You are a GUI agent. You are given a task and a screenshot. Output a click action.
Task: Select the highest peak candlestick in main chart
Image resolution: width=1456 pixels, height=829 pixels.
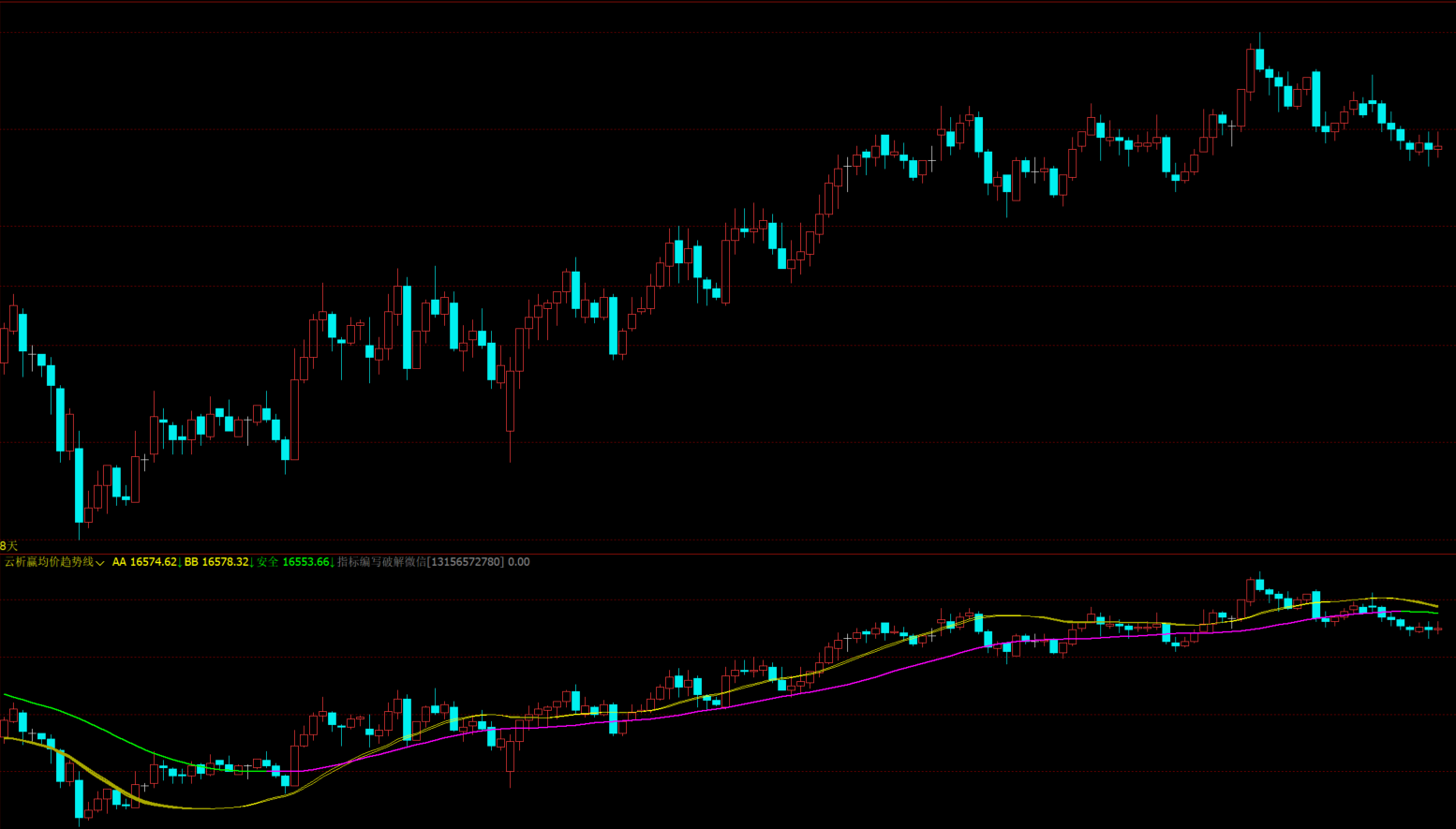point(1259,58)
